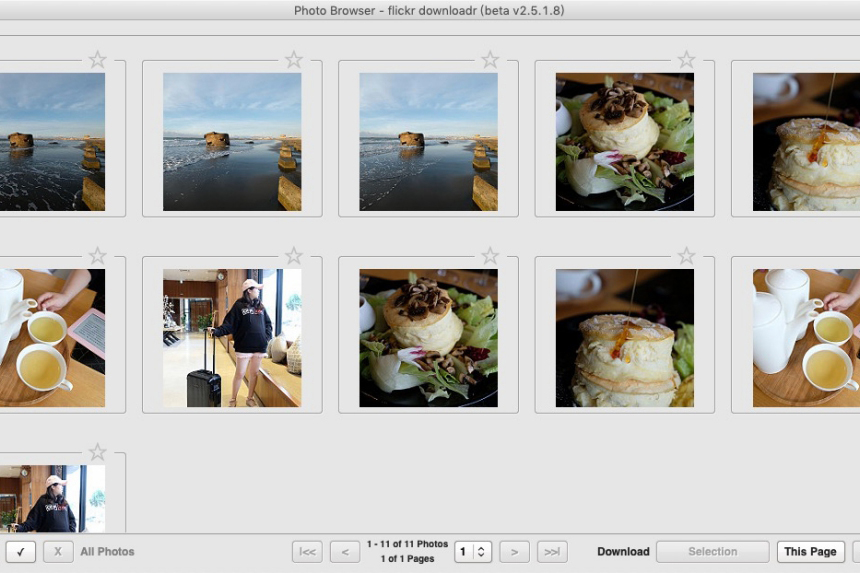Click the page number field showing 1
This screenshot has height=573, width=860.
(x=463, y=552)
